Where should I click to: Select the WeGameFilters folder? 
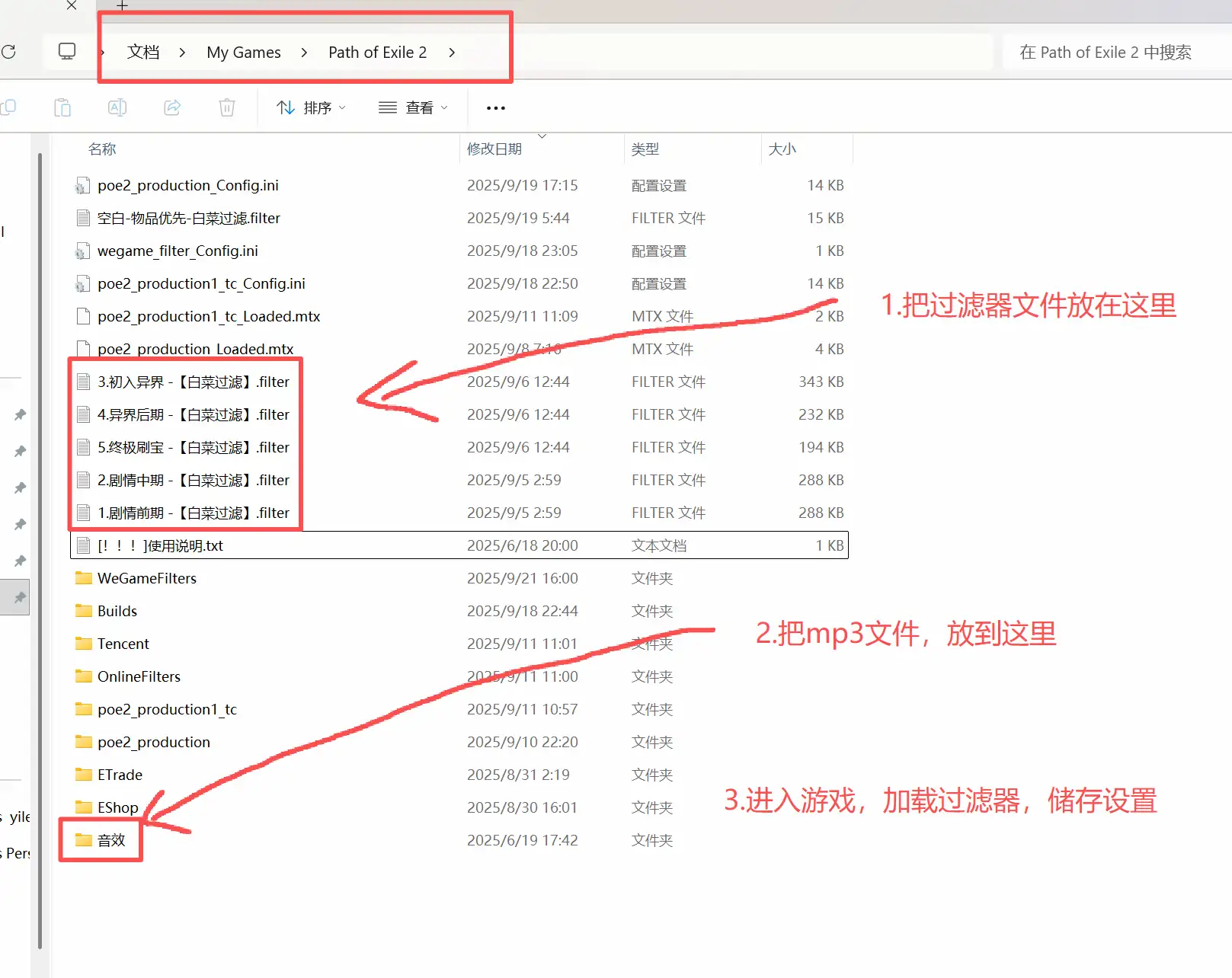(x=146, y=579)
